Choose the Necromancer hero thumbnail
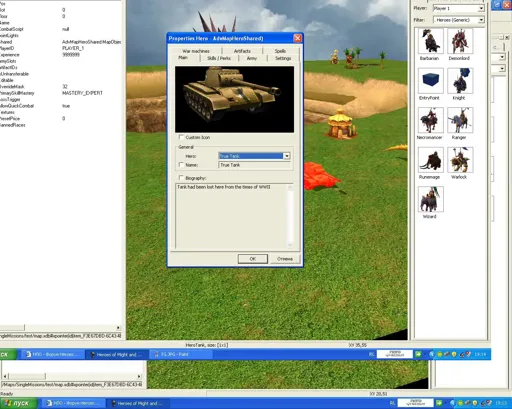The image size is (512, 409). click(431, 120)
